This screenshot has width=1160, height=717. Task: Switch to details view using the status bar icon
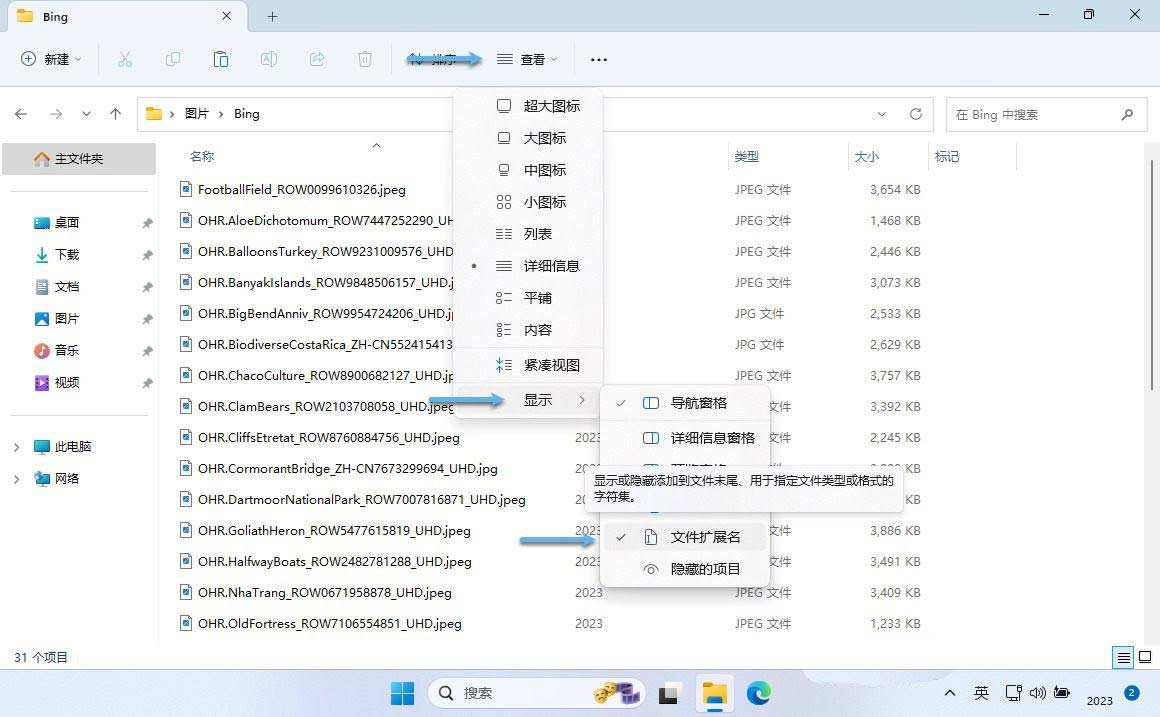pyautogui.click(x=1122, y=658)
